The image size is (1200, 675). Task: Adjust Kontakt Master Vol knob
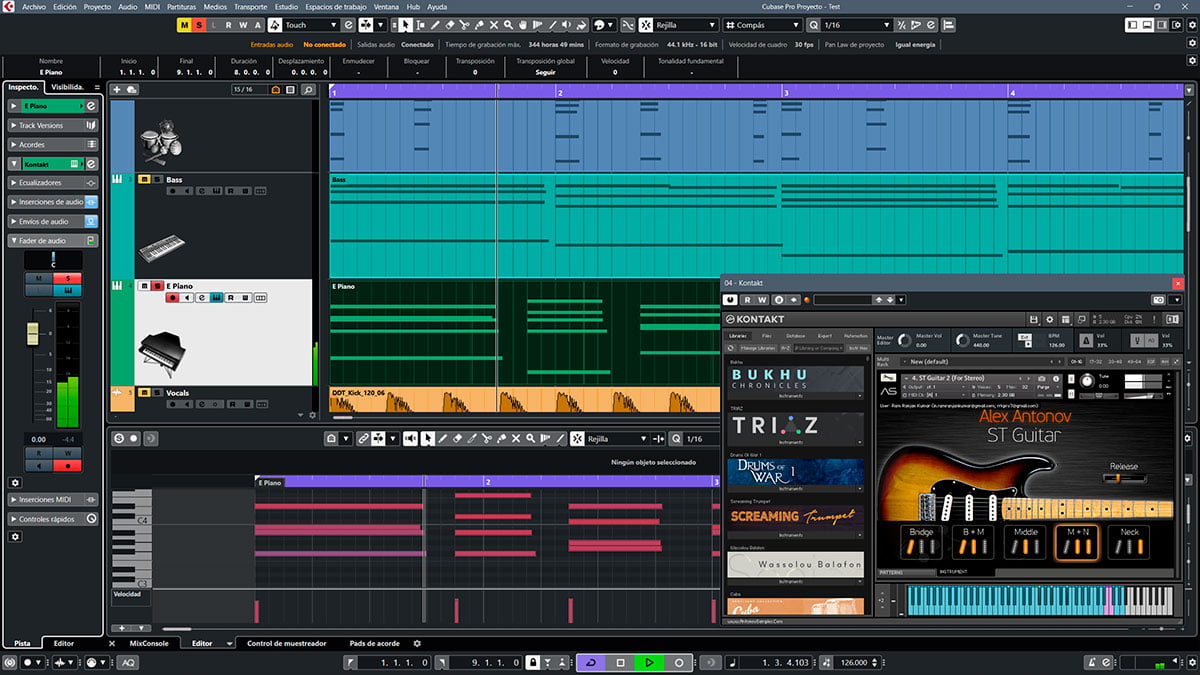[905, 340]
